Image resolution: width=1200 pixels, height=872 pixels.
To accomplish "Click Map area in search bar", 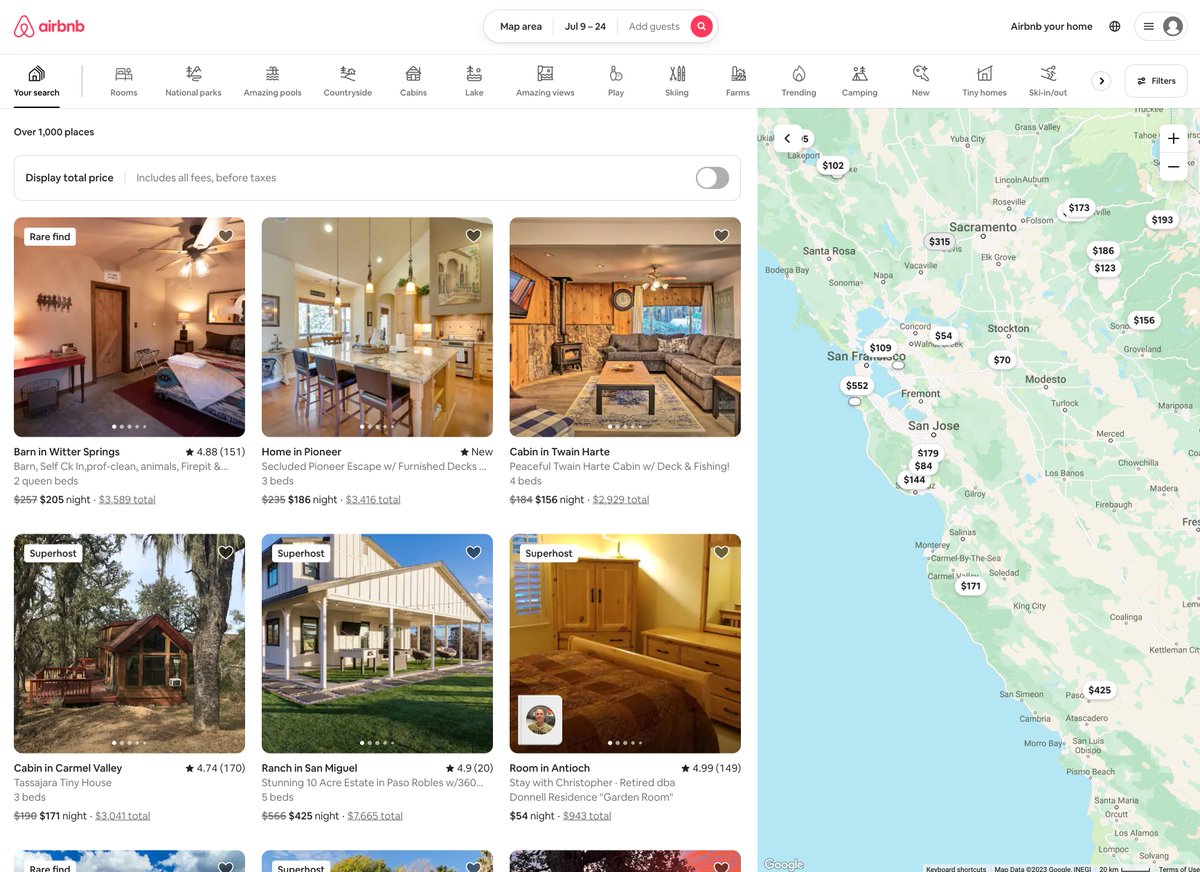I will tap(521, 27).
